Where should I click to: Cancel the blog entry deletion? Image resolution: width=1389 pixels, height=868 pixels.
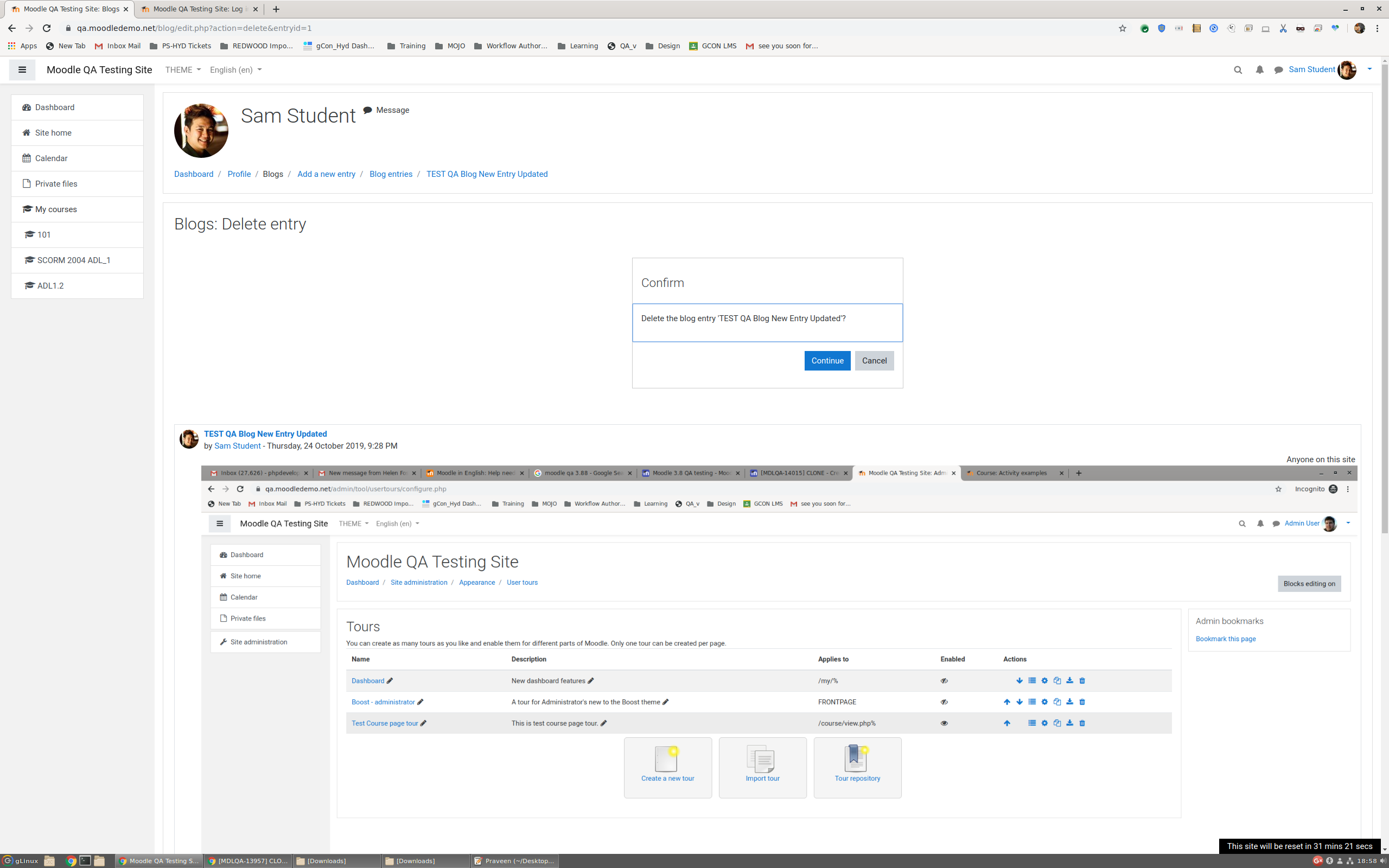pyautogui.click(x=874, y=361)
